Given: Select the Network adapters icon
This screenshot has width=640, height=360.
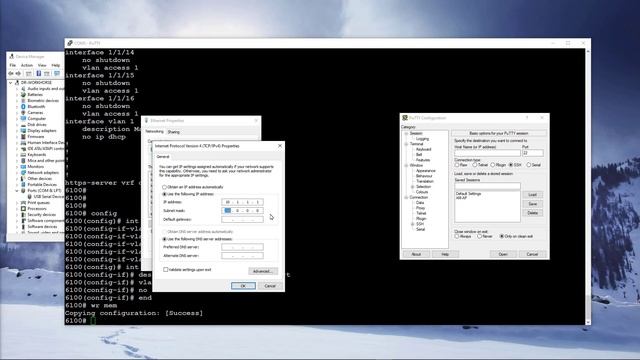Looking at the screenshot, I should click(x=23, y=173).
